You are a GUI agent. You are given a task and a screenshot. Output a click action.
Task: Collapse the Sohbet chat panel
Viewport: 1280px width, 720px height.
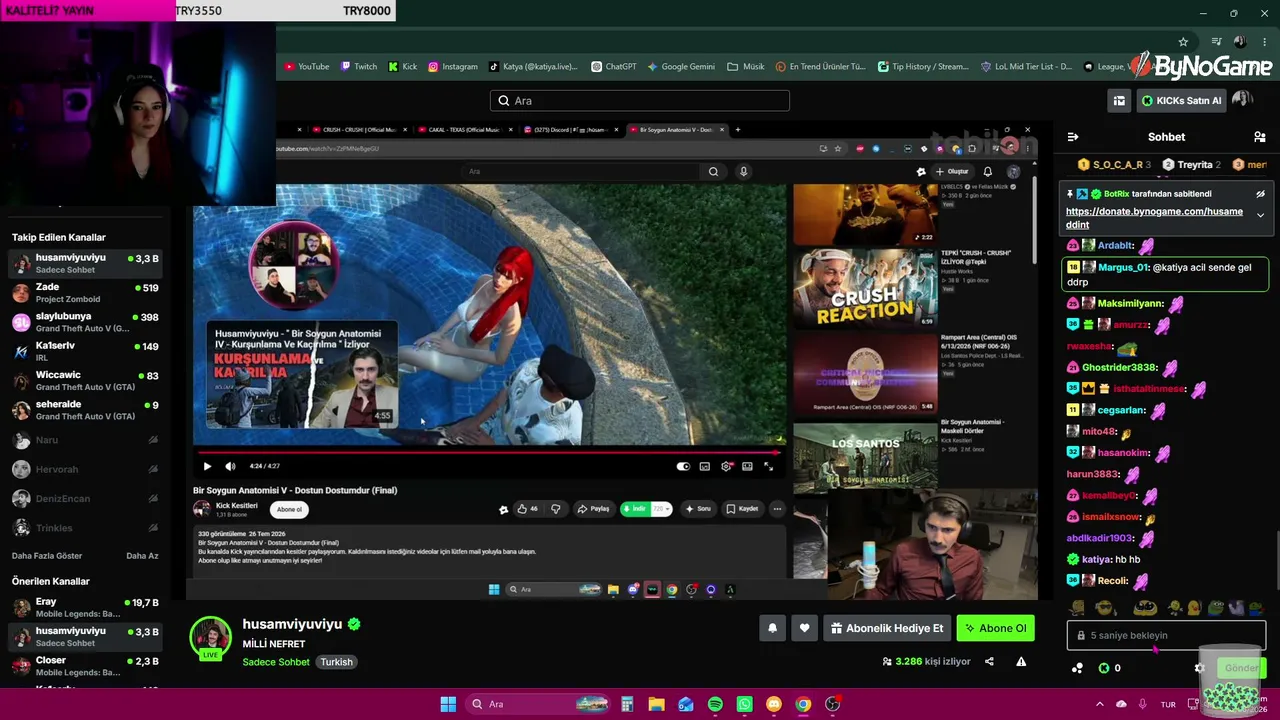point(1073,137)
